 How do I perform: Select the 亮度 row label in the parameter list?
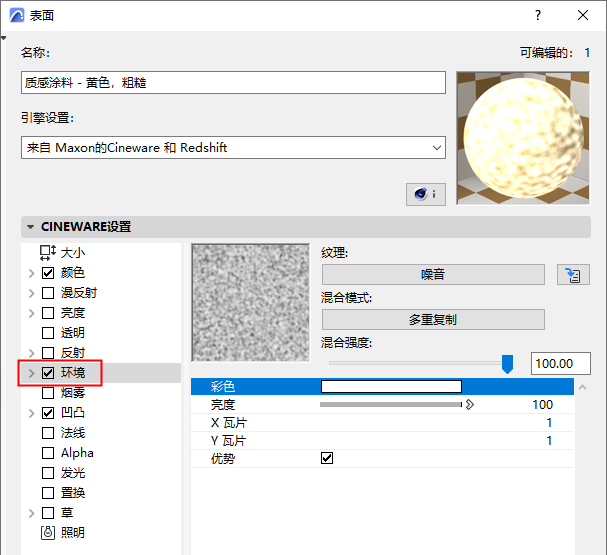(223, 405)
